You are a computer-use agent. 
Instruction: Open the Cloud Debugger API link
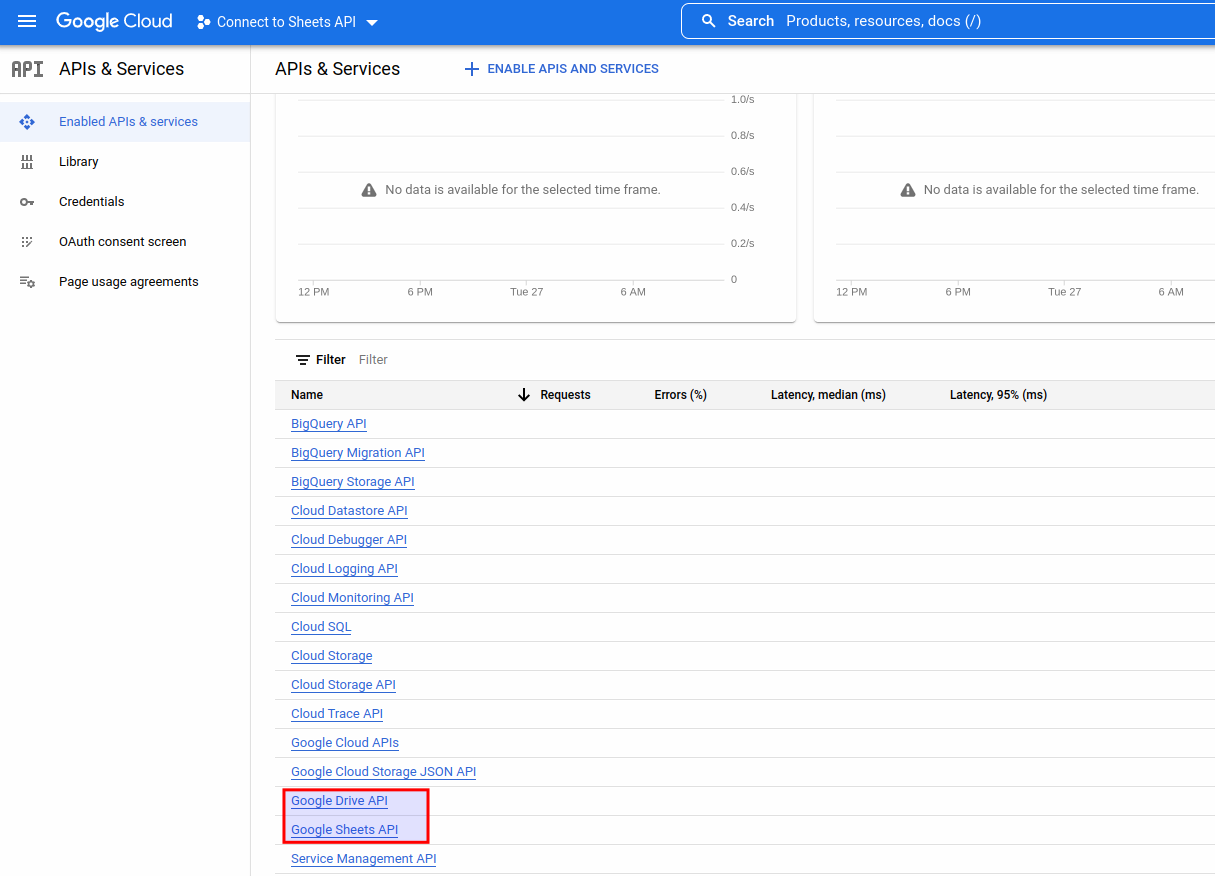(349, 540)
